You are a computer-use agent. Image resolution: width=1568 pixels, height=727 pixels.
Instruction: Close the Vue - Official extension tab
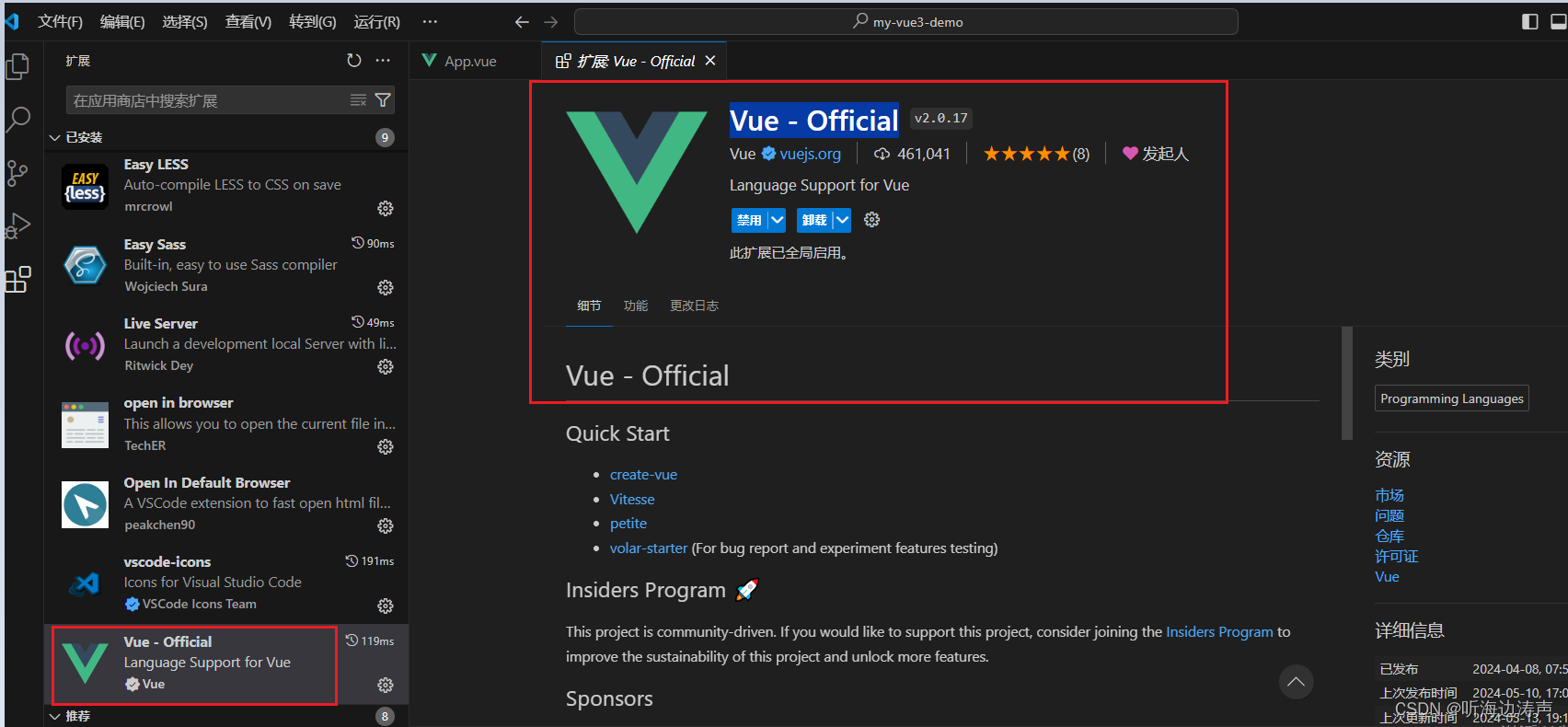(x=710, y=61)
